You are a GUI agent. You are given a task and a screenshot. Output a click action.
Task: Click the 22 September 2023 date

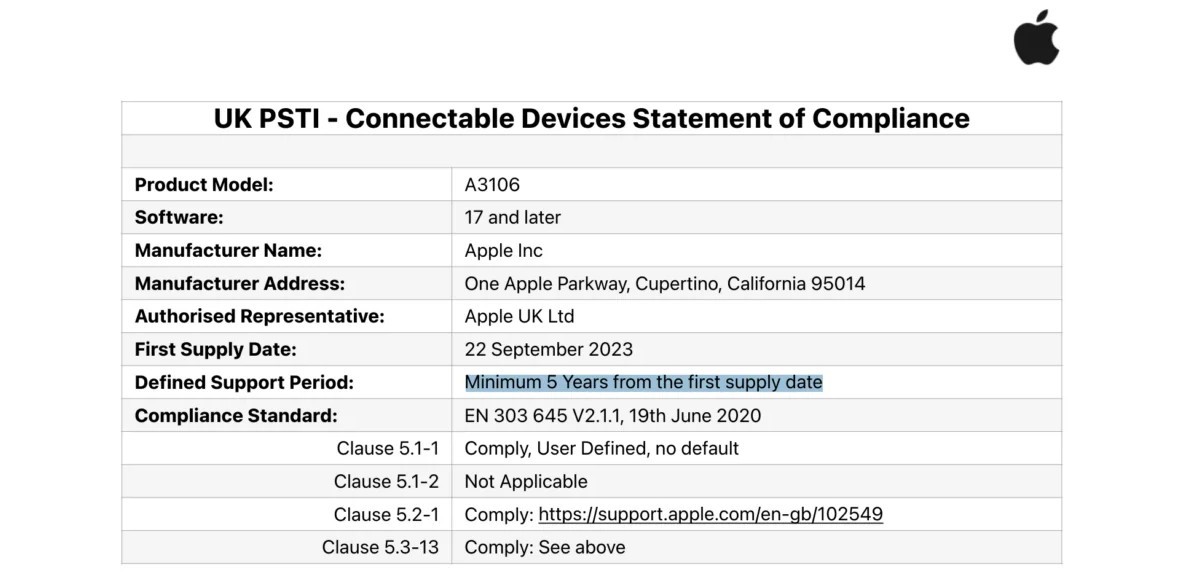coord(548,349)
